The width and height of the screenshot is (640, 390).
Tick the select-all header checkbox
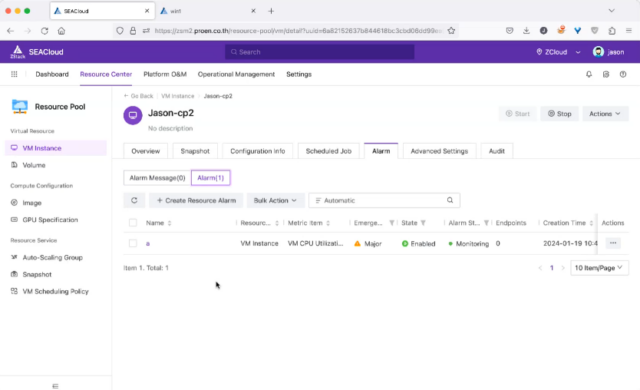133,223
